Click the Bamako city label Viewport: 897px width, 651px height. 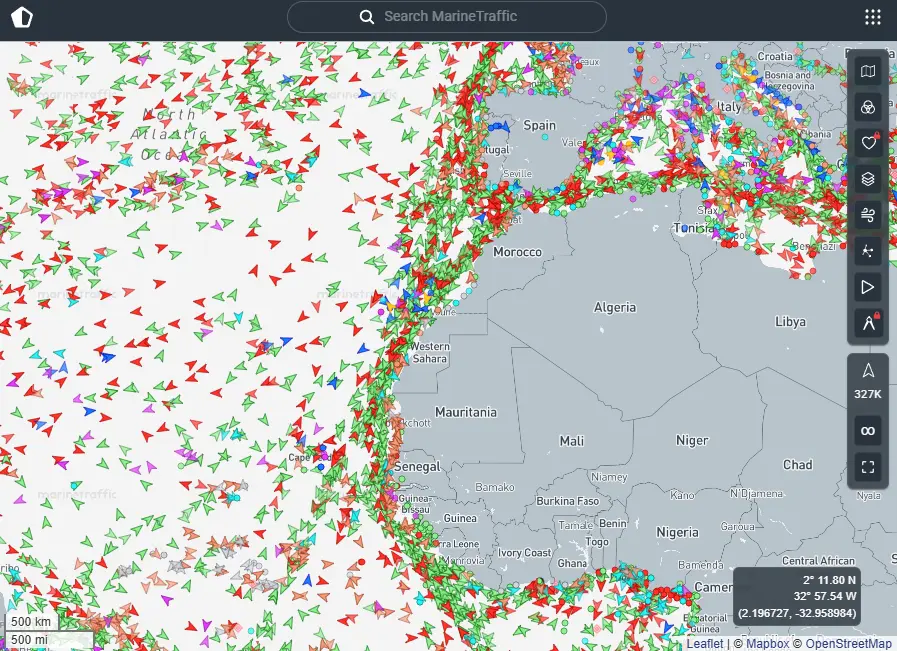tap(495, 487)
